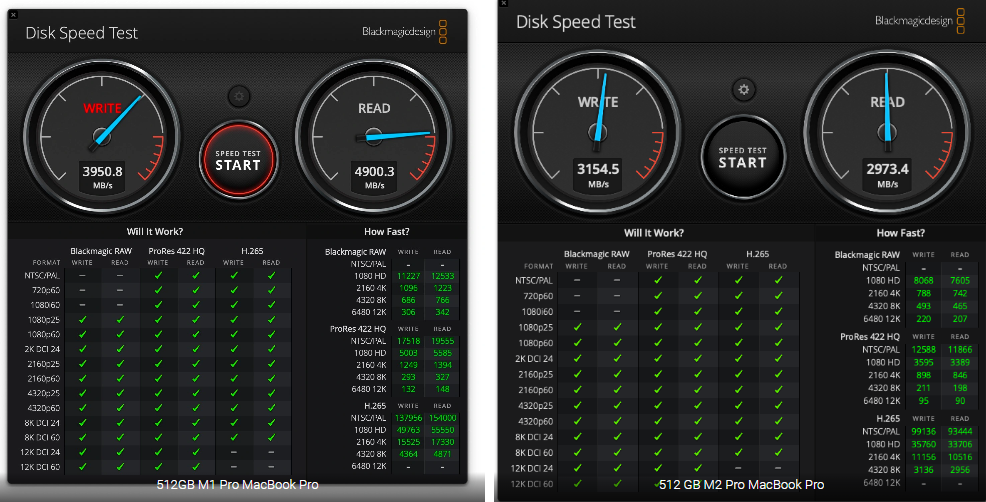Click '1080p25' format row label in M2 window

coord(536,328)
